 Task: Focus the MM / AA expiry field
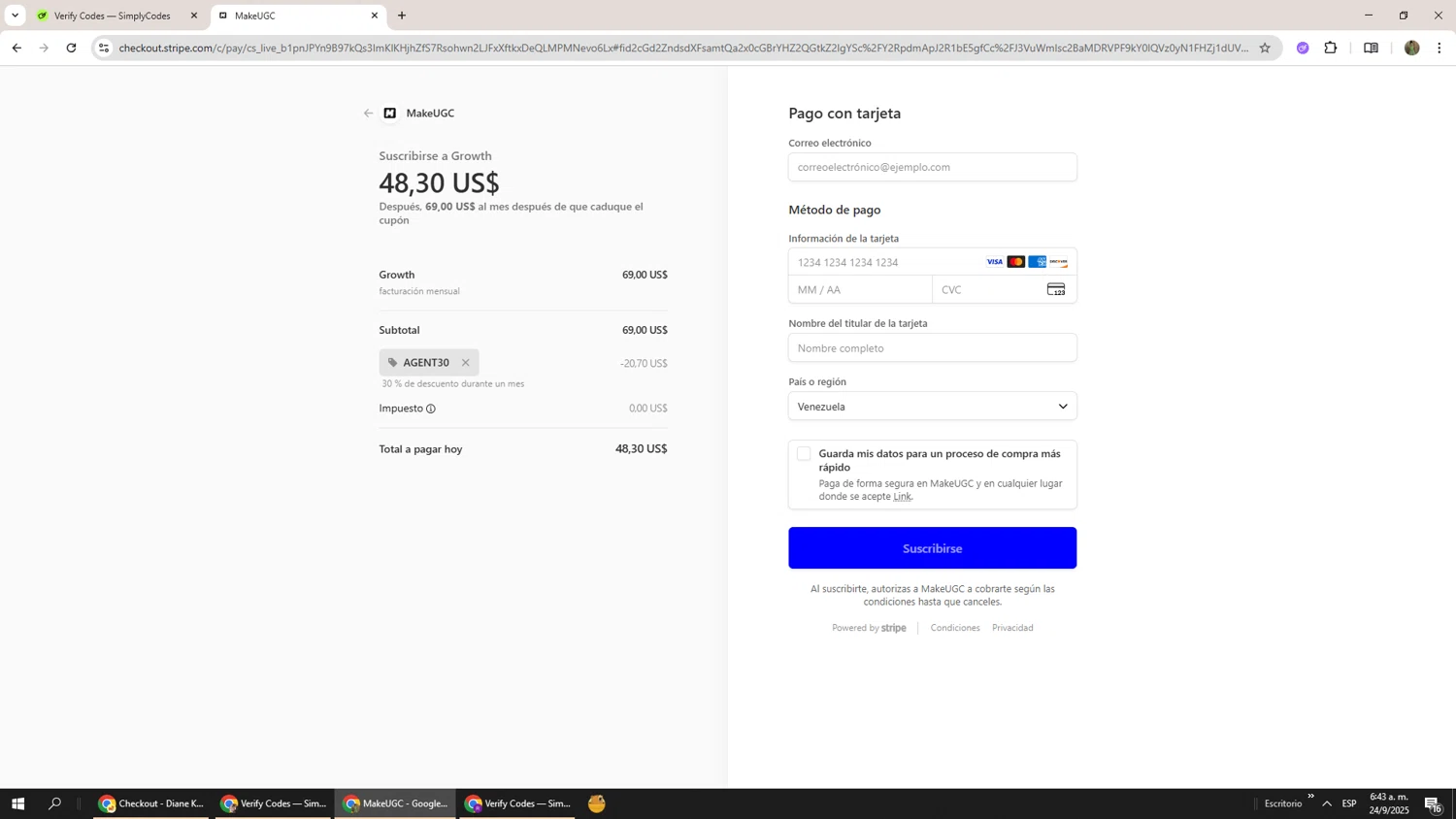coord(860,289)
